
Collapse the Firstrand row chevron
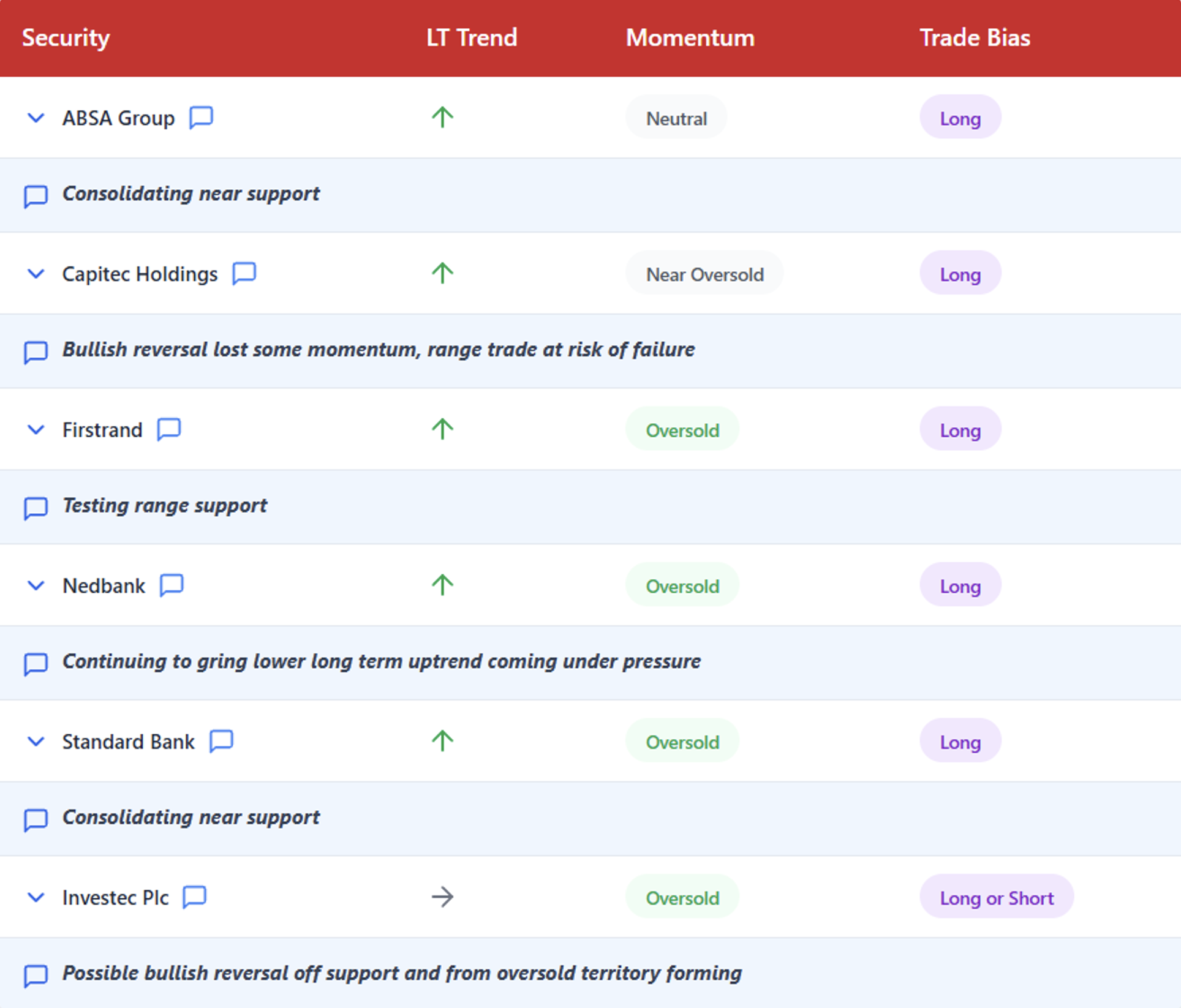point(36,430)
